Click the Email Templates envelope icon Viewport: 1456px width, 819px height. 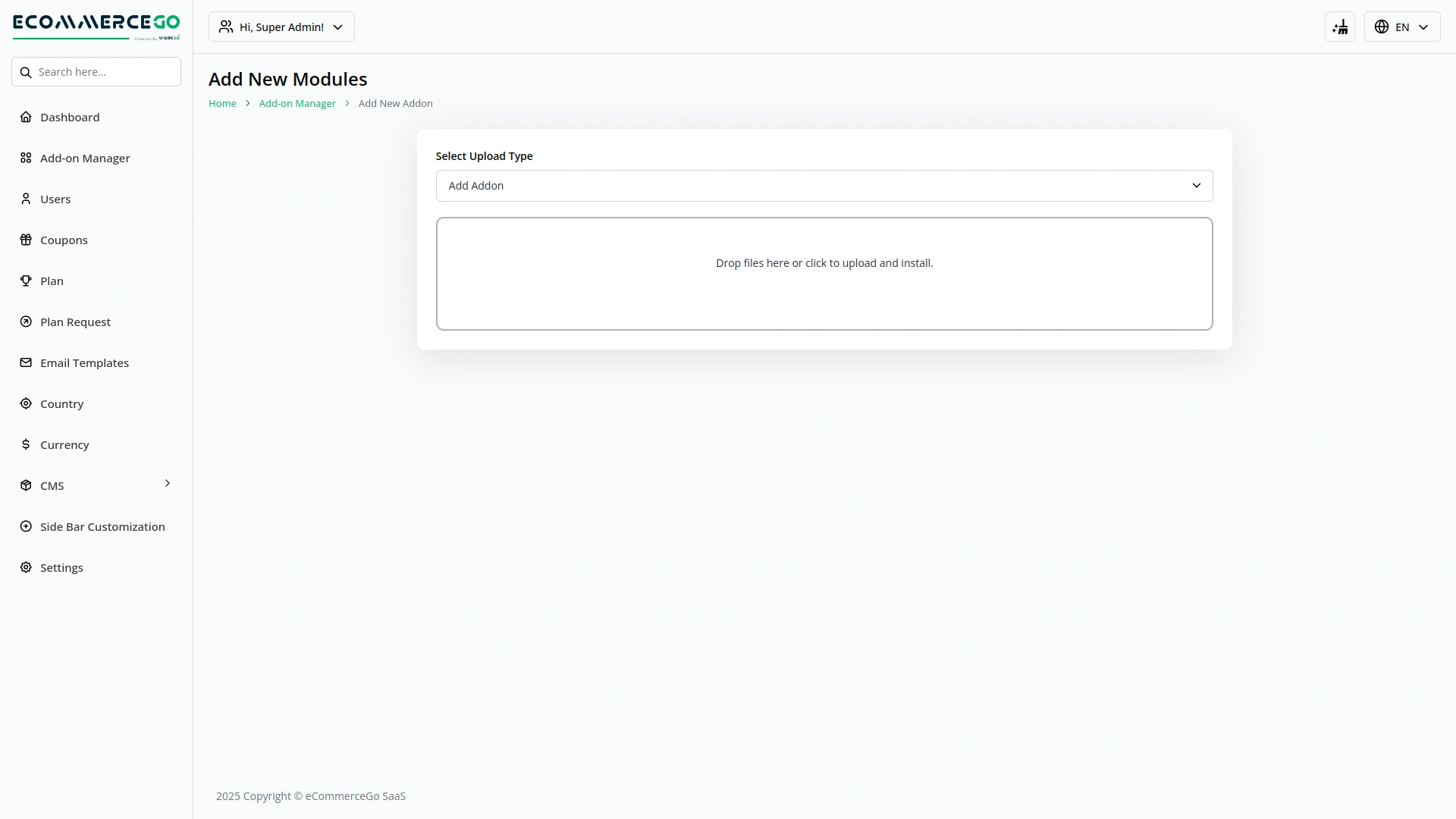coord(26,362)
